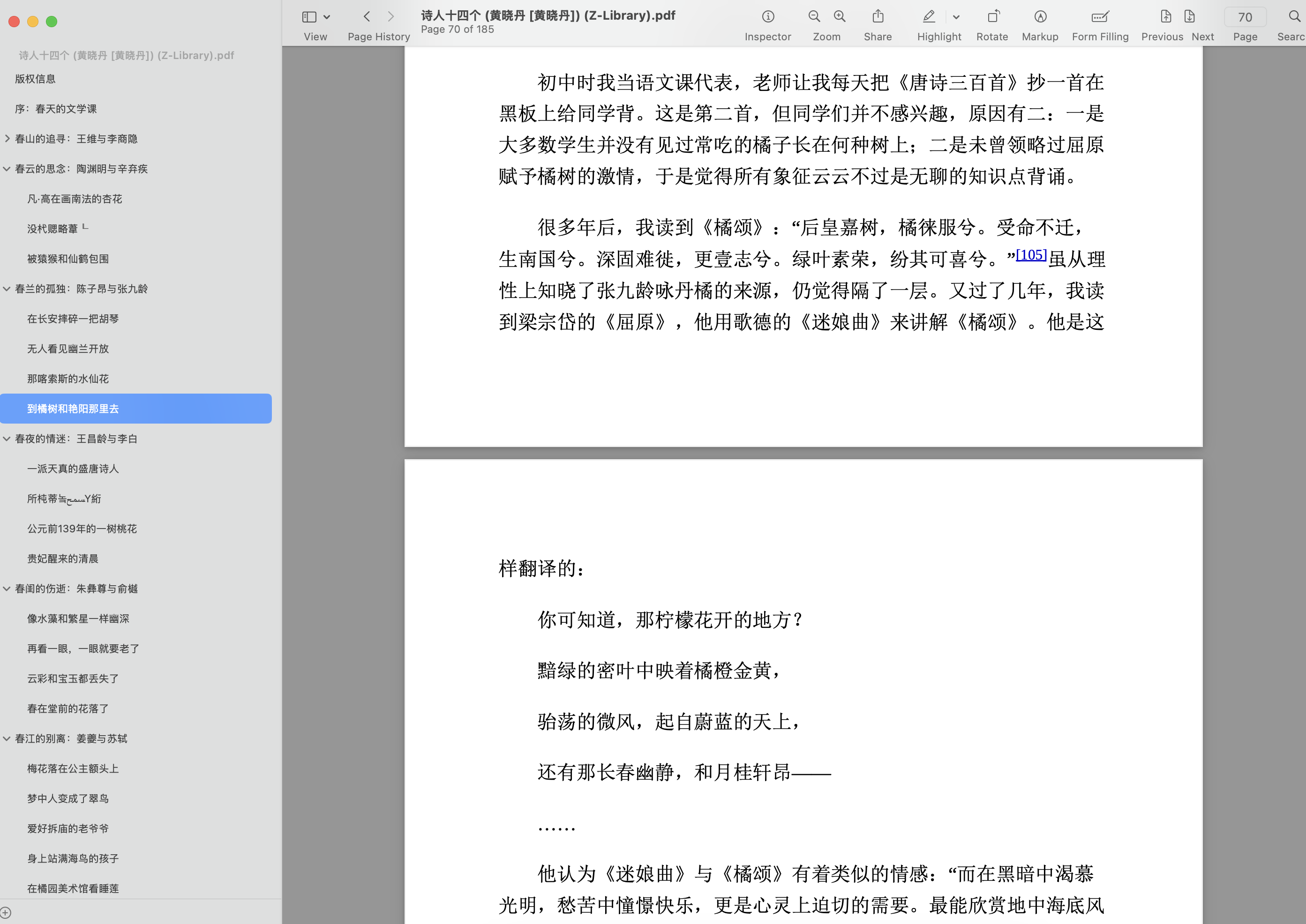Image resolution: width=1306 pixels, height=924 pixels.
Task: Select outline item 无人看见幽兰开放
Action: click(68, 349)
